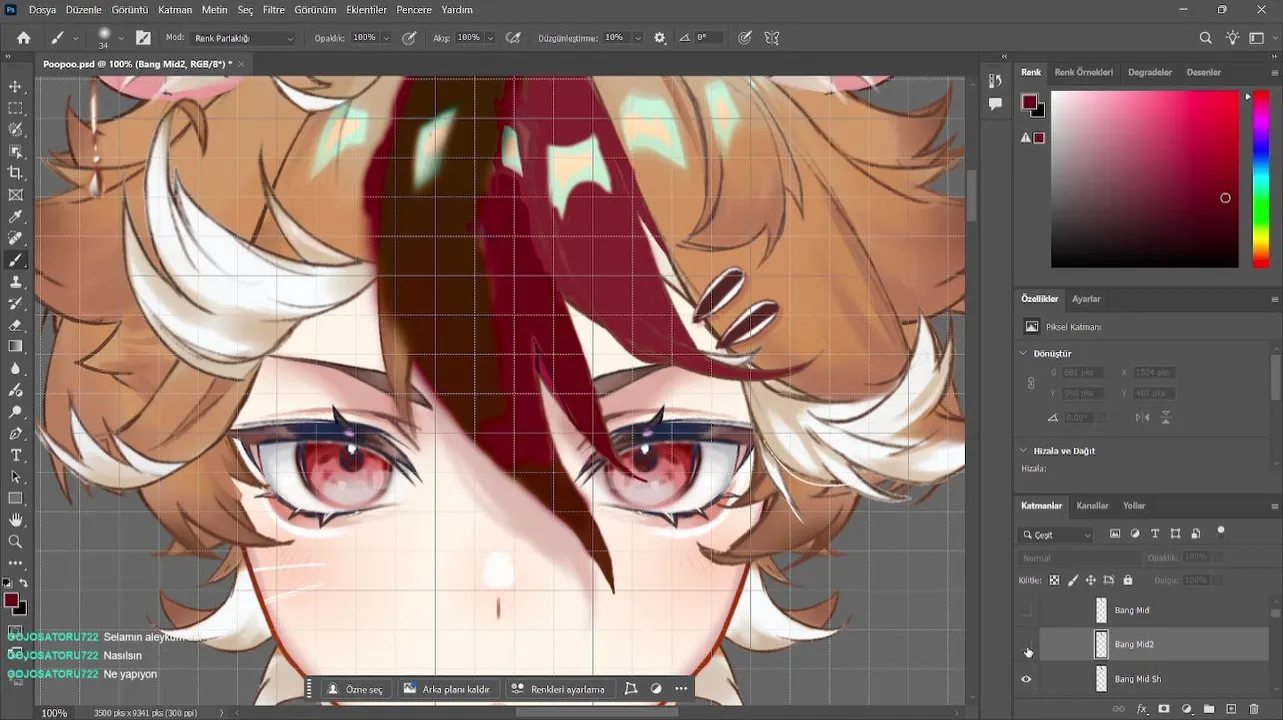Open the workspace switcher dropdown
1283x720 pixels.
pos(1258,38)
